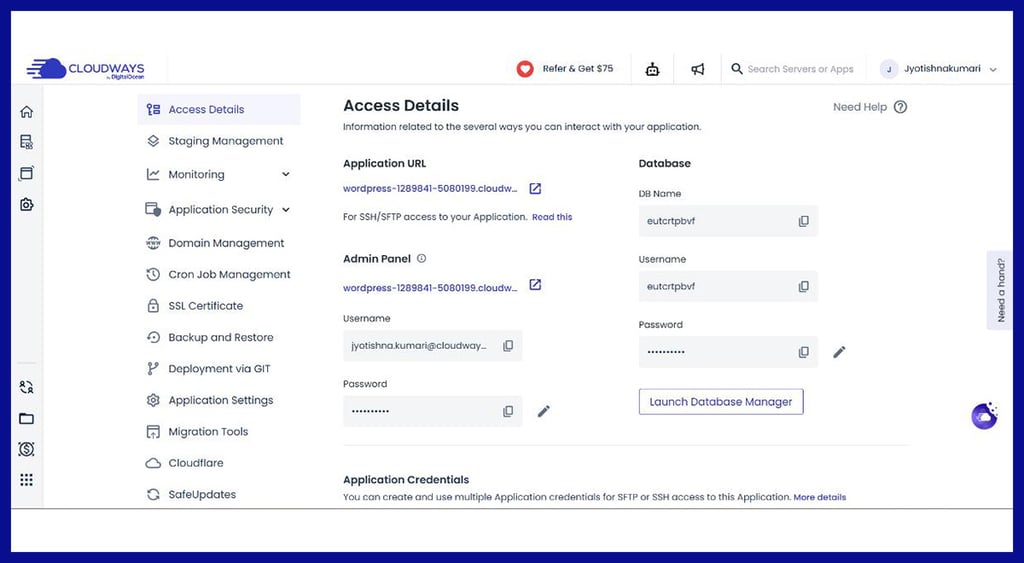Click the search magnifier icon

tap(737, 69)
